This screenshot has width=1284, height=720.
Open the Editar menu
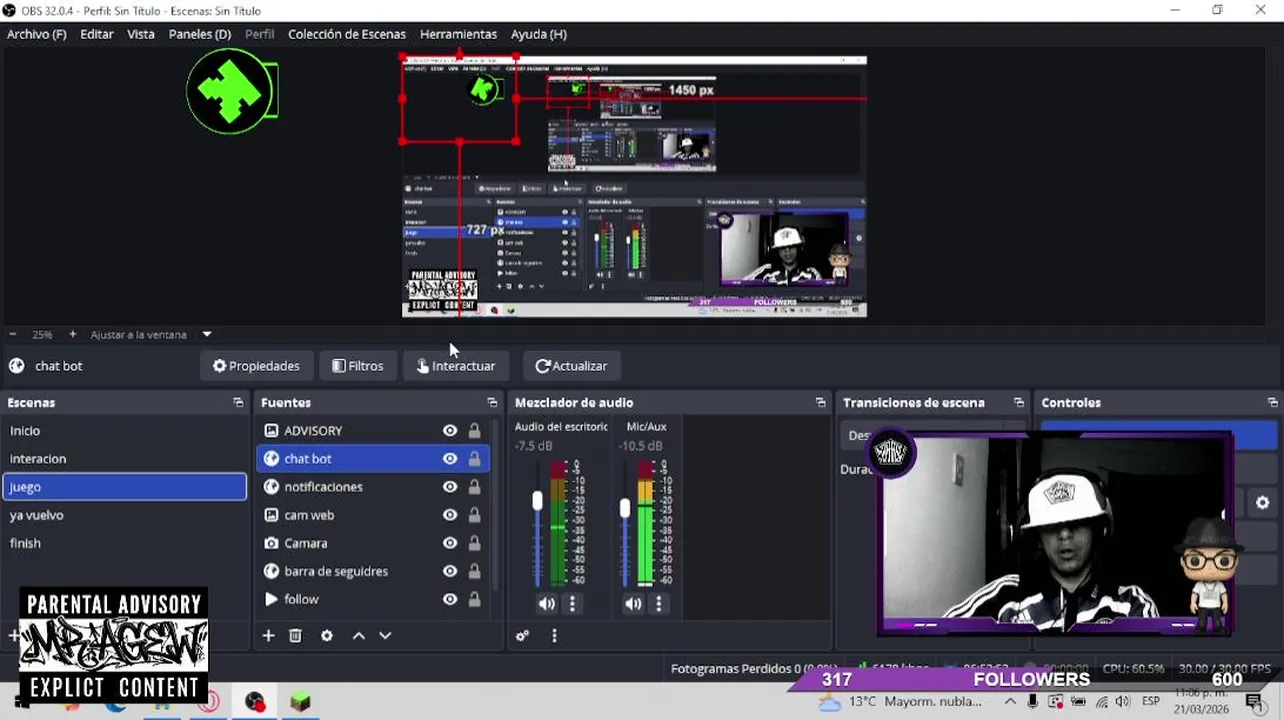click(x=97, y=34)
